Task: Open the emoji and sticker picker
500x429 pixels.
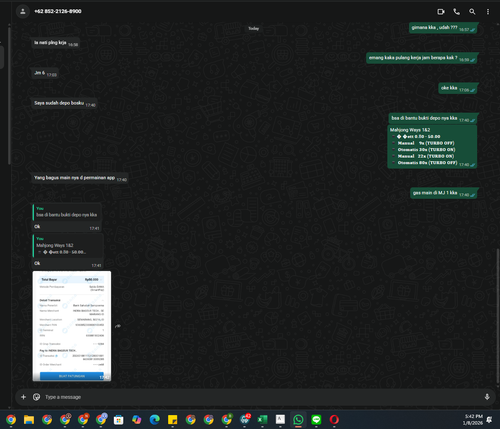Action: pos(36,397)
